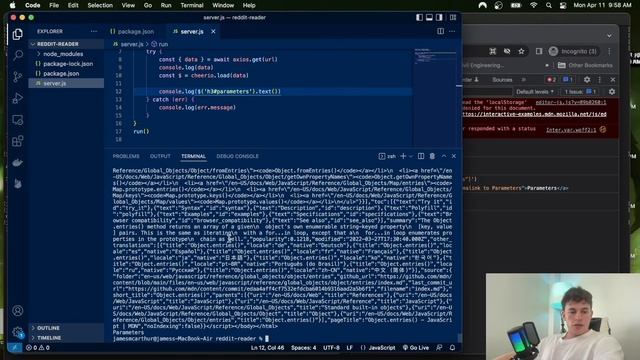Open the Run and Debug view
The height and width of the screenshot is (360, 640).
[18, 98]
